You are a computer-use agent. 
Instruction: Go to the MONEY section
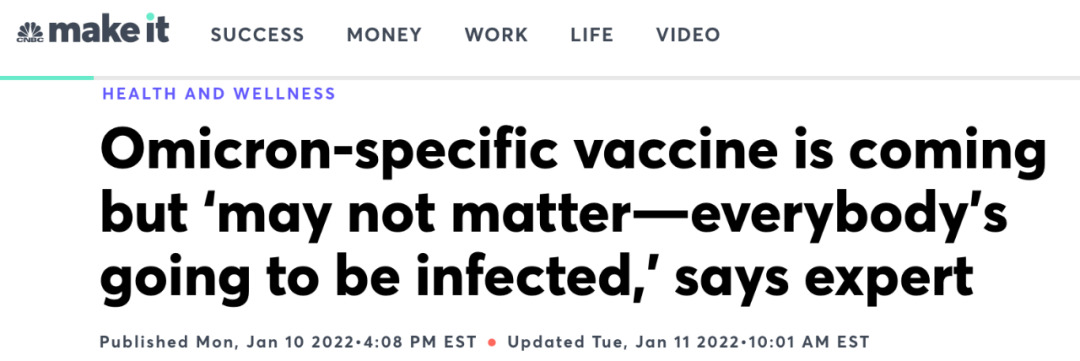(384, 34)
